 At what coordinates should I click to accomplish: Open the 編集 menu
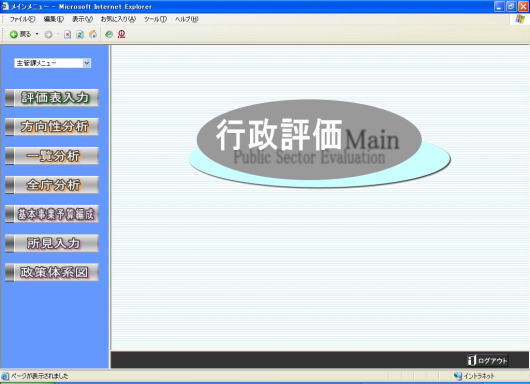pyautogui.click(x=53, y=19)
